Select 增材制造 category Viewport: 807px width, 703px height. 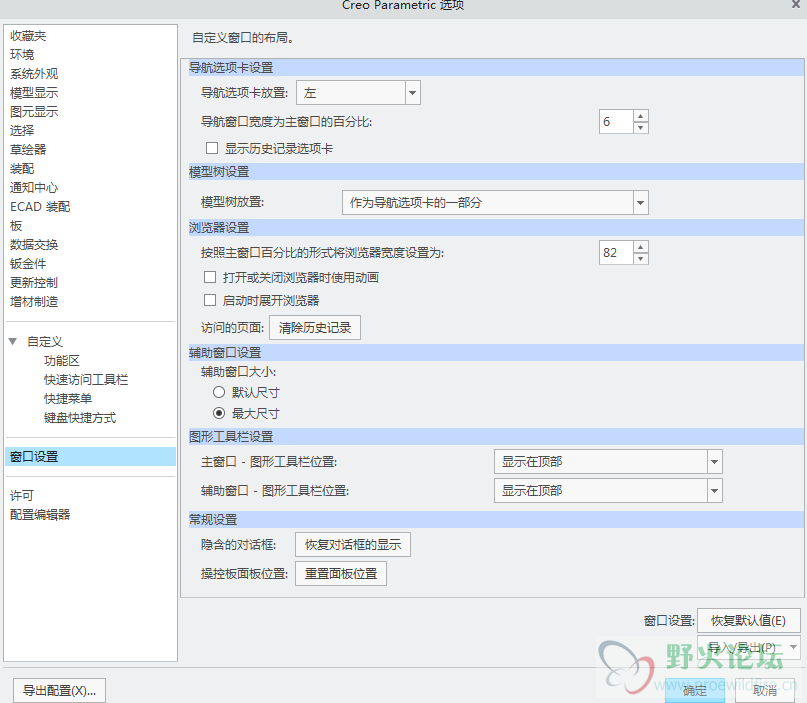tap(34, 302)
